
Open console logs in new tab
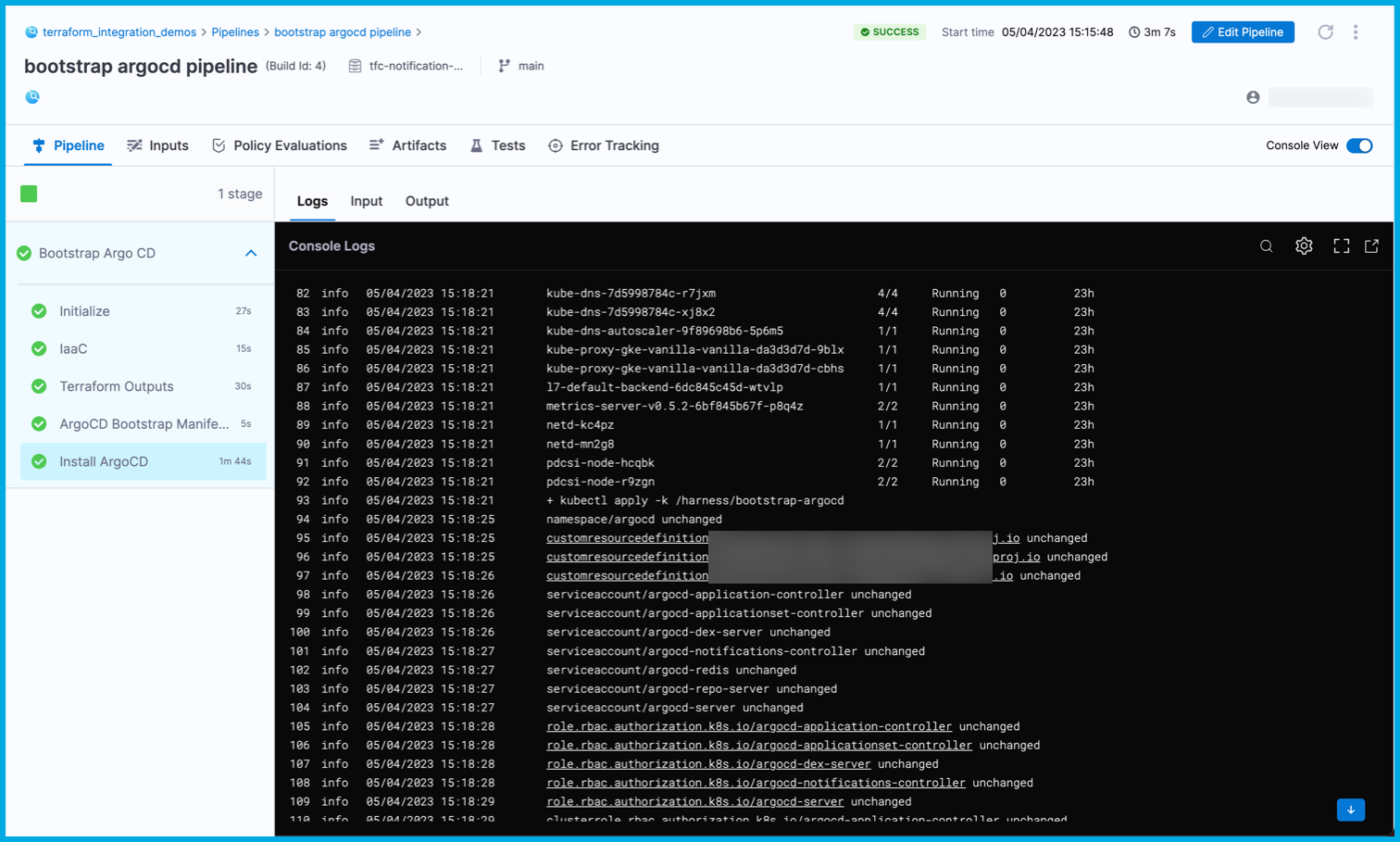pyautogui.click(x=1371, y=246)
